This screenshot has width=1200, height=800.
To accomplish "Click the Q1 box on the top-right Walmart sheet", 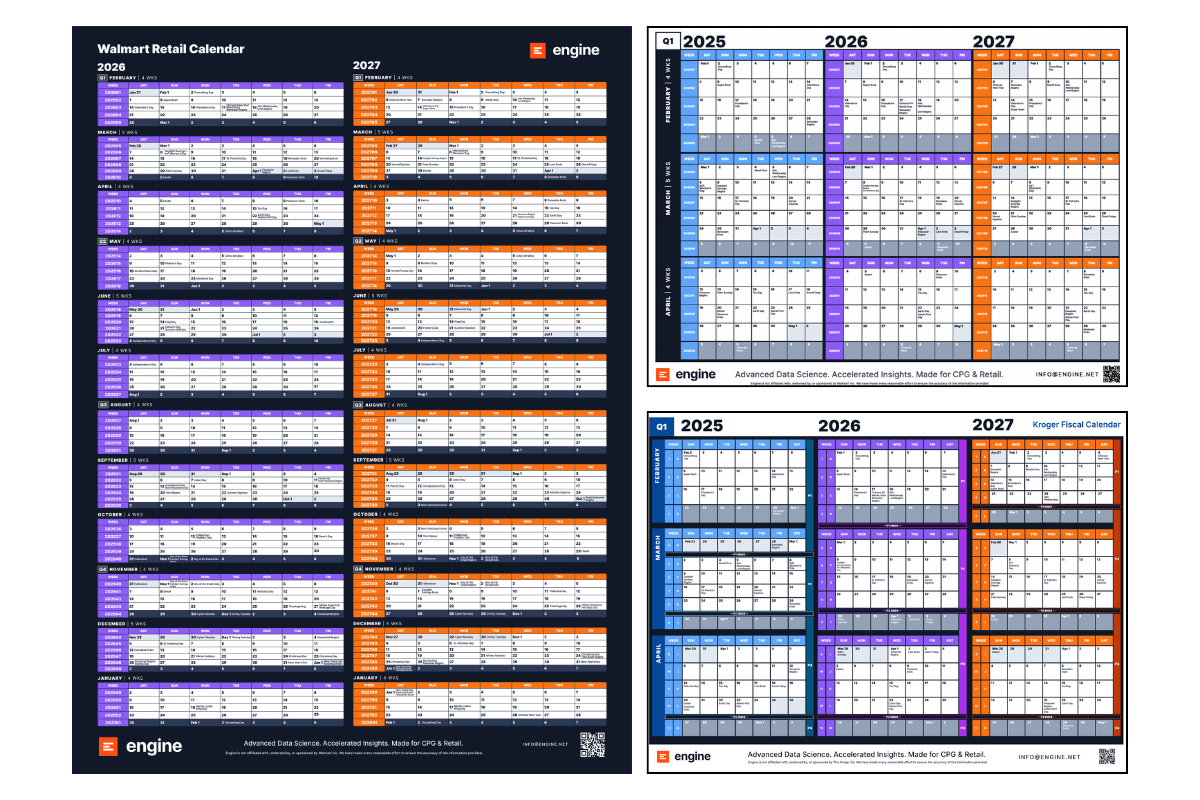I will 667,41.
